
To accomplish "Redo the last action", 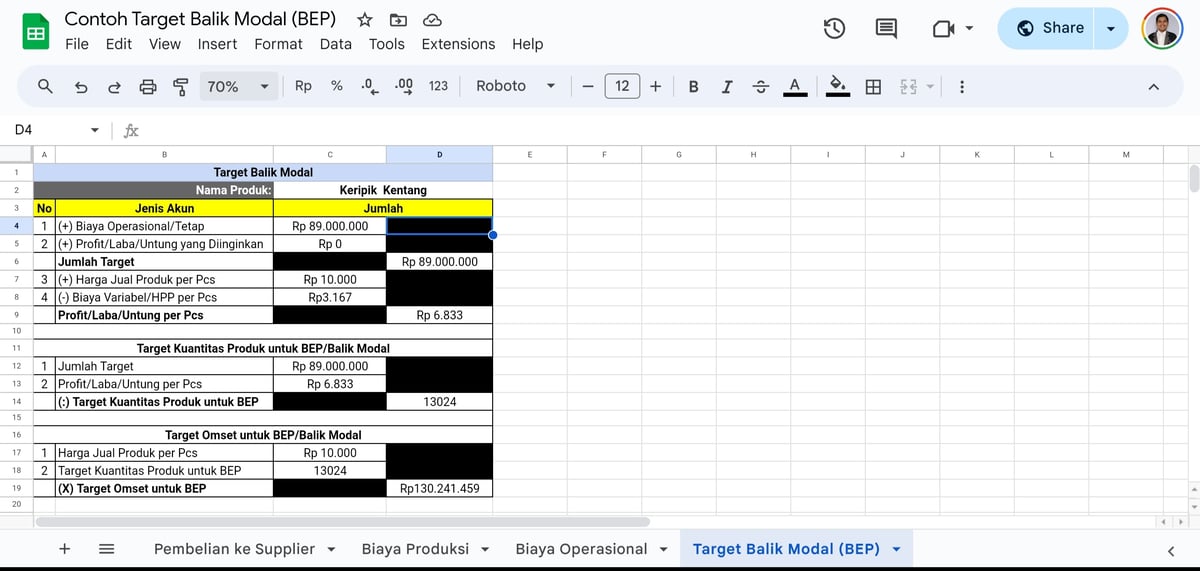I will (114, 87).
